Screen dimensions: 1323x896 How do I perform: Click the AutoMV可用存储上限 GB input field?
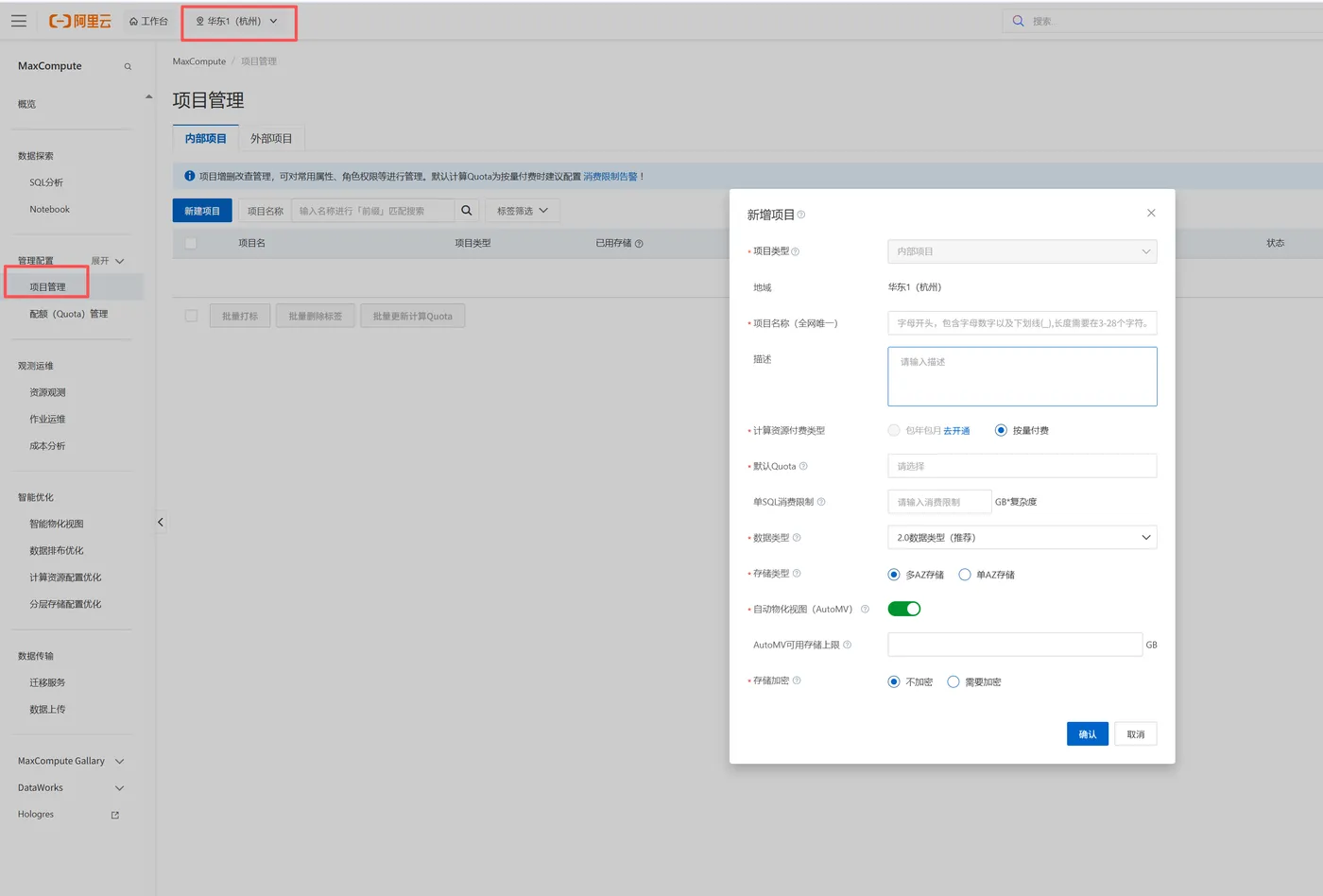point(1015,645)
